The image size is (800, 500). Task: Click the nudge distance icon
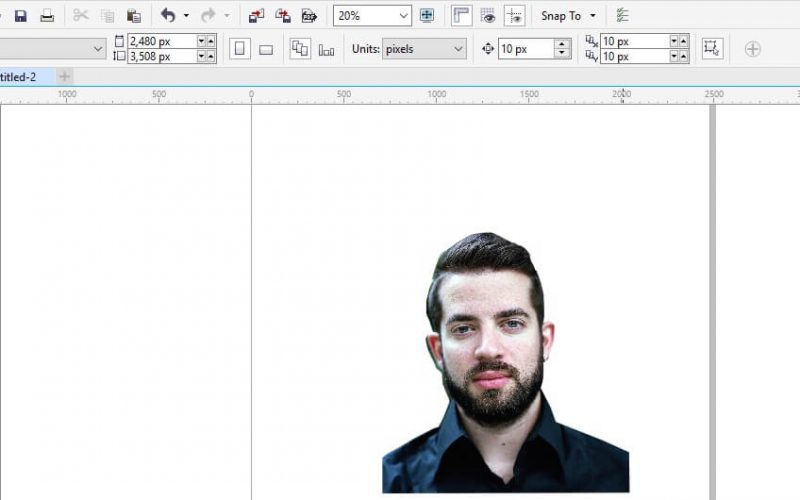point(488,49)
